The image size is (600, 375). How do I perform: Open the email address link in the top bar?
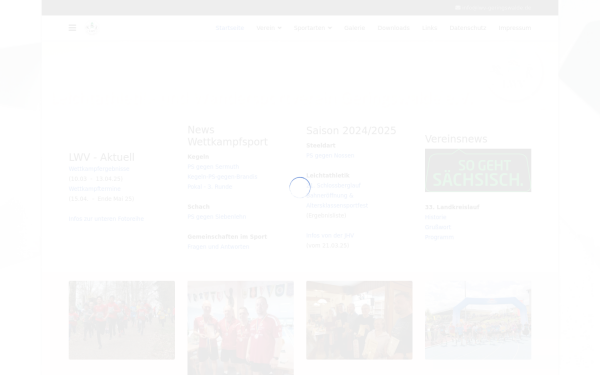(x=497, y=8)
